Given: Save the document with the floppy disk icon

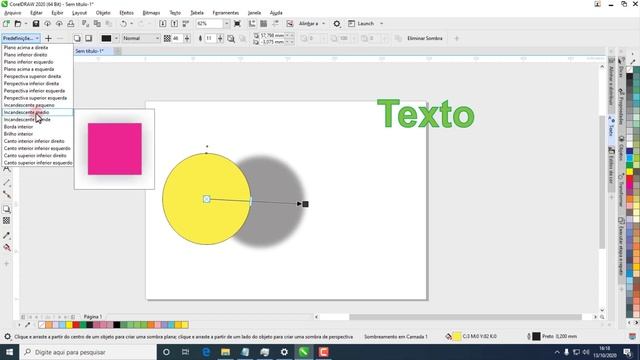Looking at the screenshot, I should click(x=36, y=24).
